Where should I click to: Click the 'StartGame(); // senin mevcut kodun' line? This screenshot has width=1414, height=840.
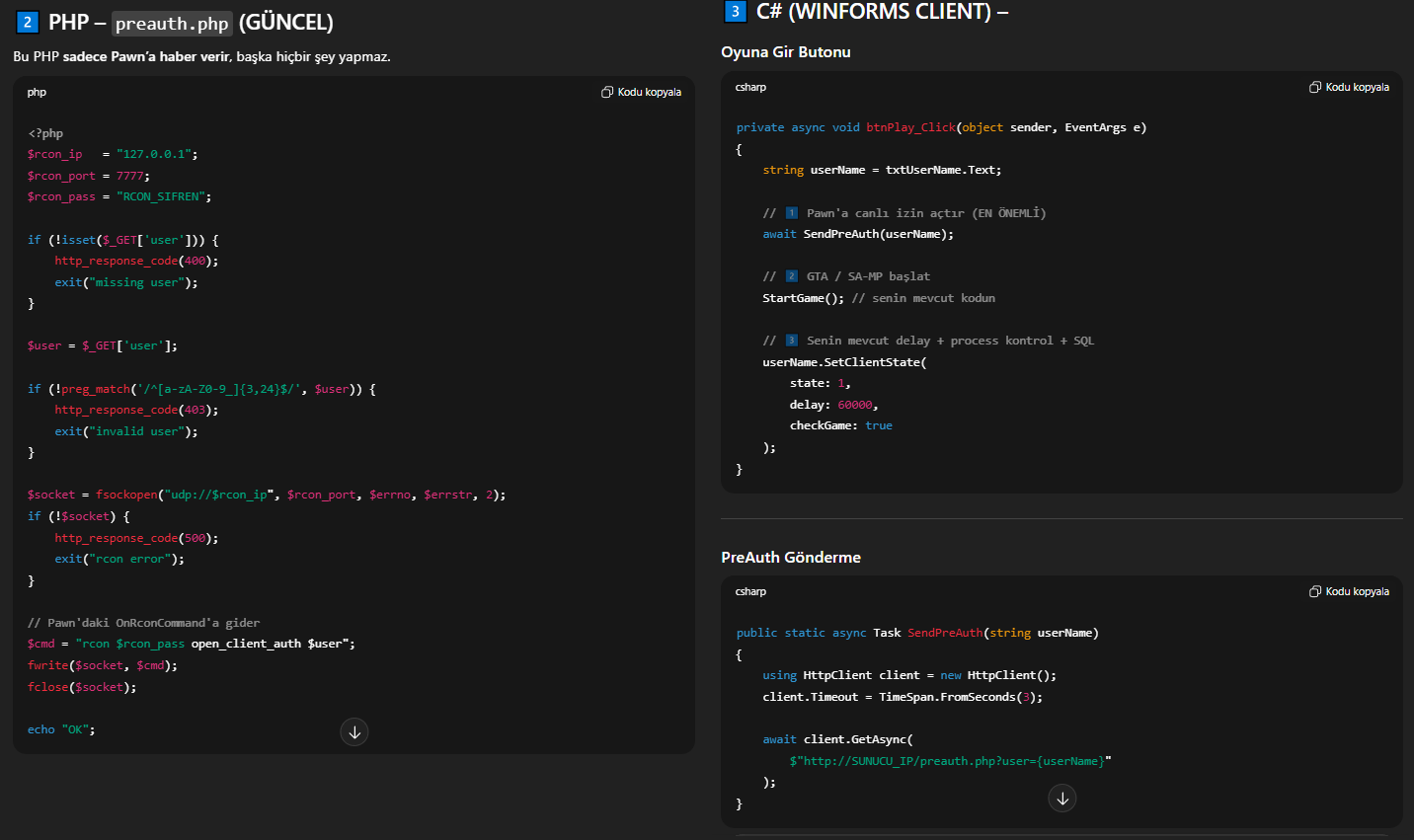coord(879,298)
